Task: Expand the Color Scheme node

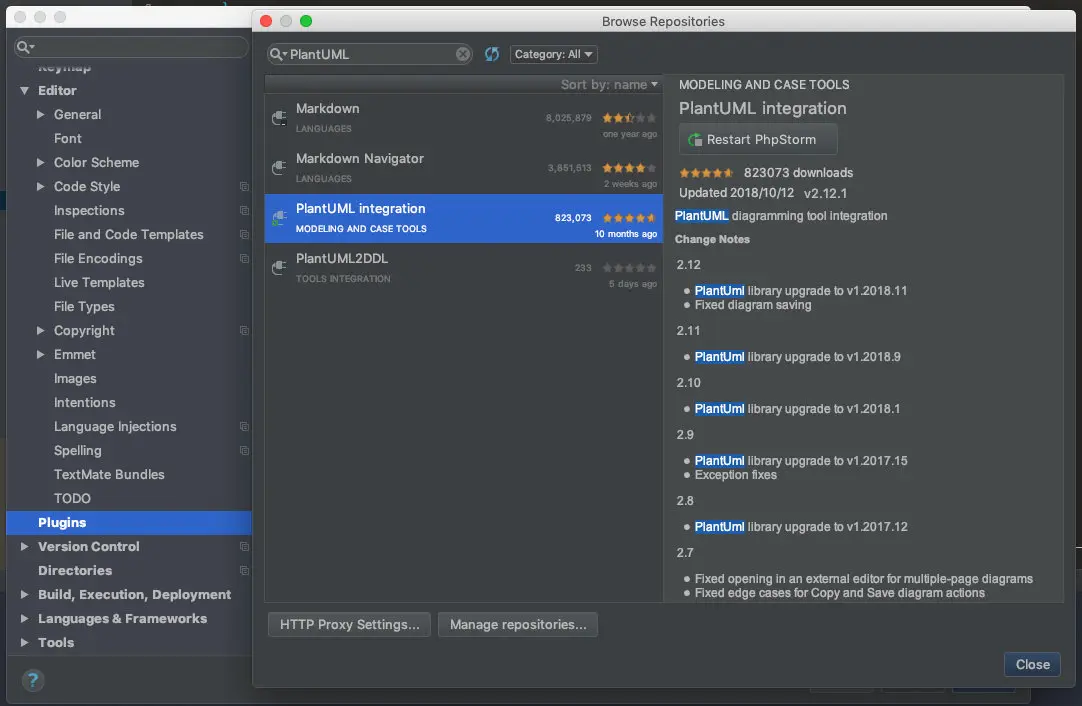Action: [41, 162]
